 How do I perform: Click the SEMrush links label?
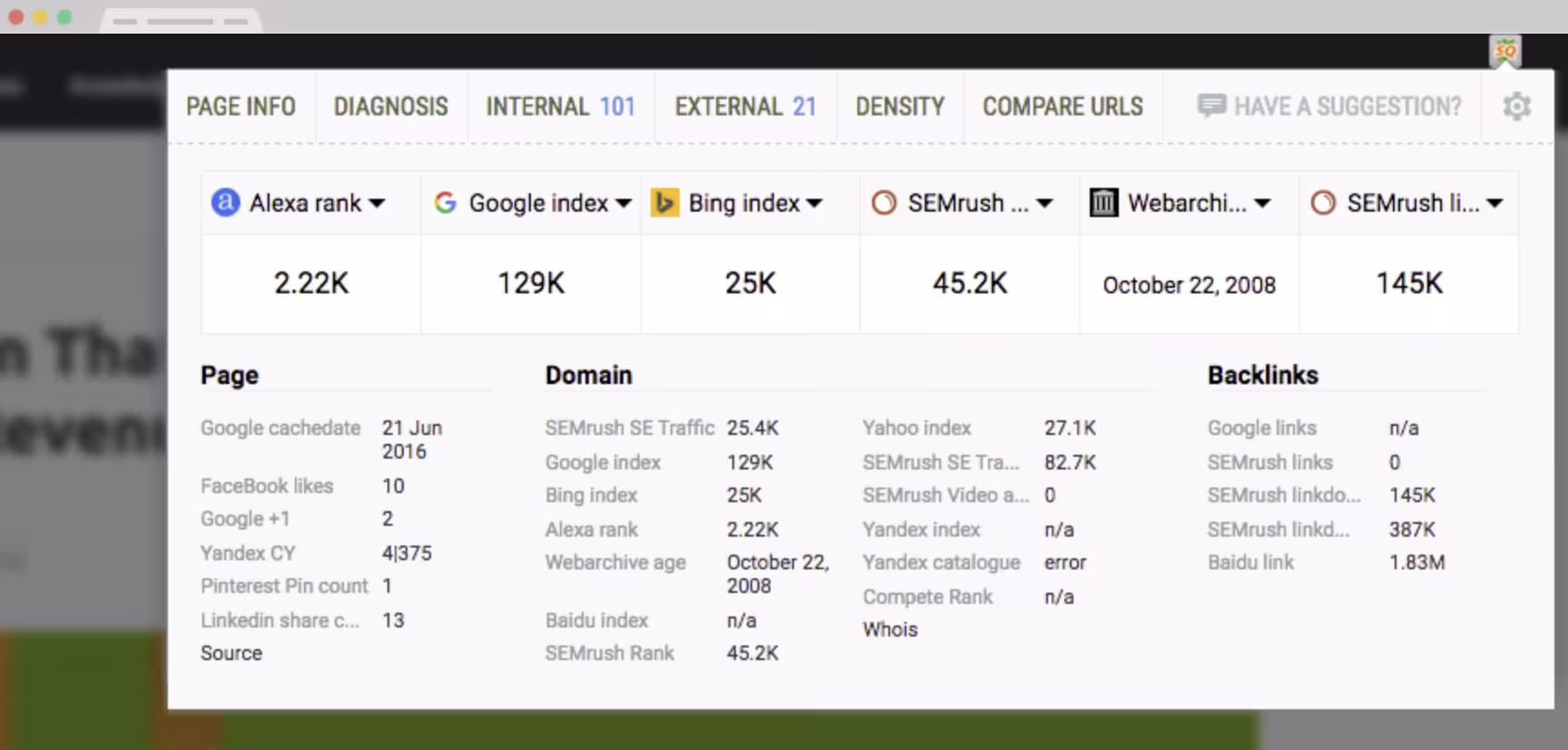click(1269, 462)
